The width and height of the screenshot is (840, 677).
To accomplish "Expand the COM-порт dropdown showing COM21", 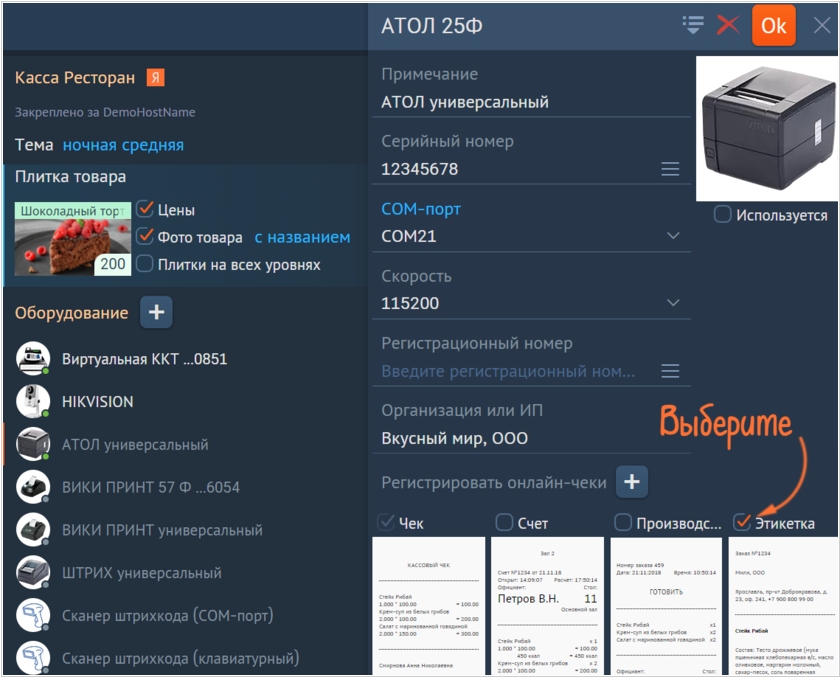I will tap(672, 237).
